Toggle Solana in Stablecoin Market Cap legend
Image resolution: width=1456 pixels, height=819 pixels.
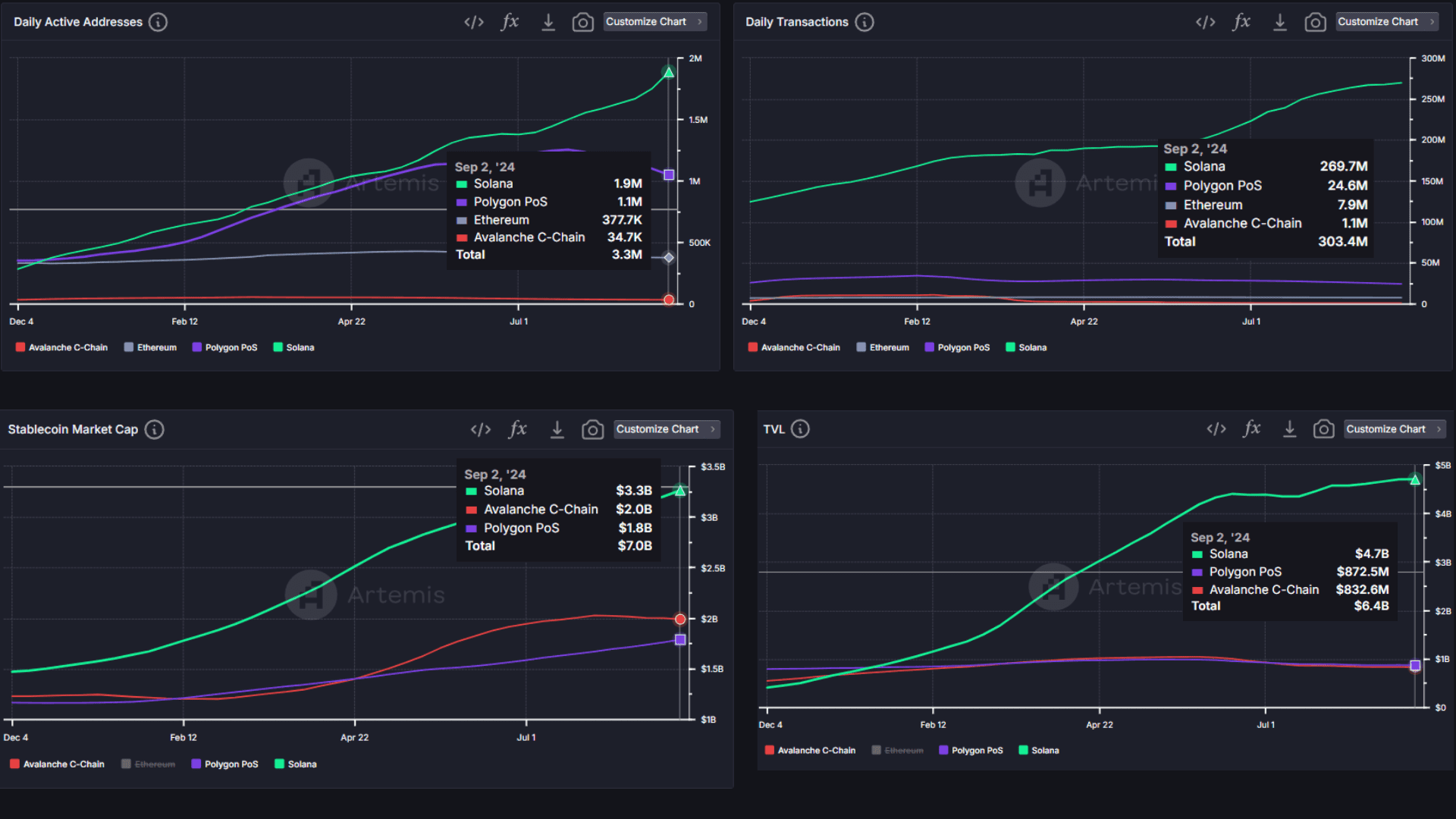coord(296,764)
